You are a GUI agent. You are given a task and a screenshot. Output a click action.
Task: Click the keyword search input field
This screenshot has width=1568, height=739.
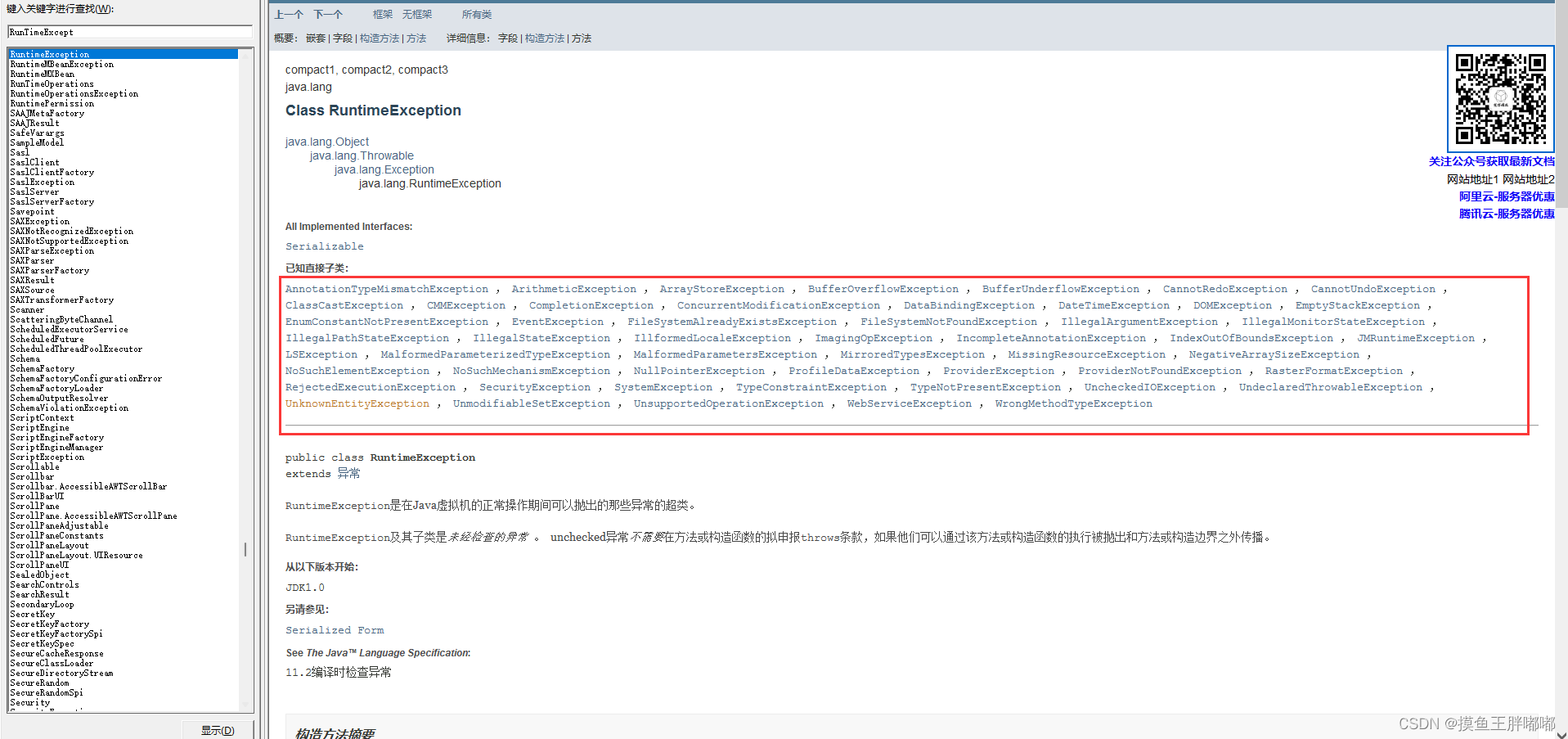tap(130, 32)
